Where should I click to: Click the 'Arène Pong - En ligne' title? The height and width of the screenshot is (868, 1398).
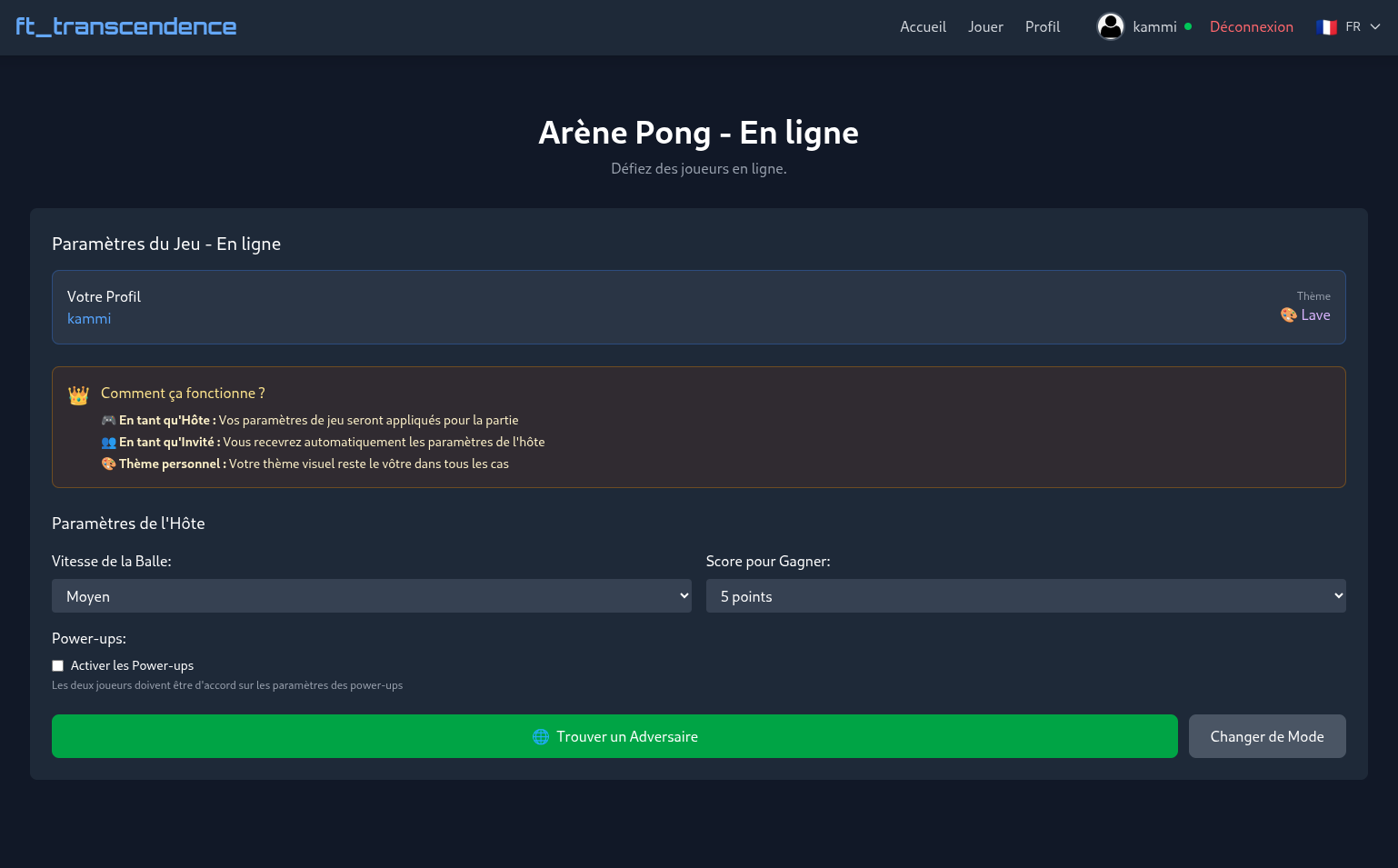click(699, 133)
